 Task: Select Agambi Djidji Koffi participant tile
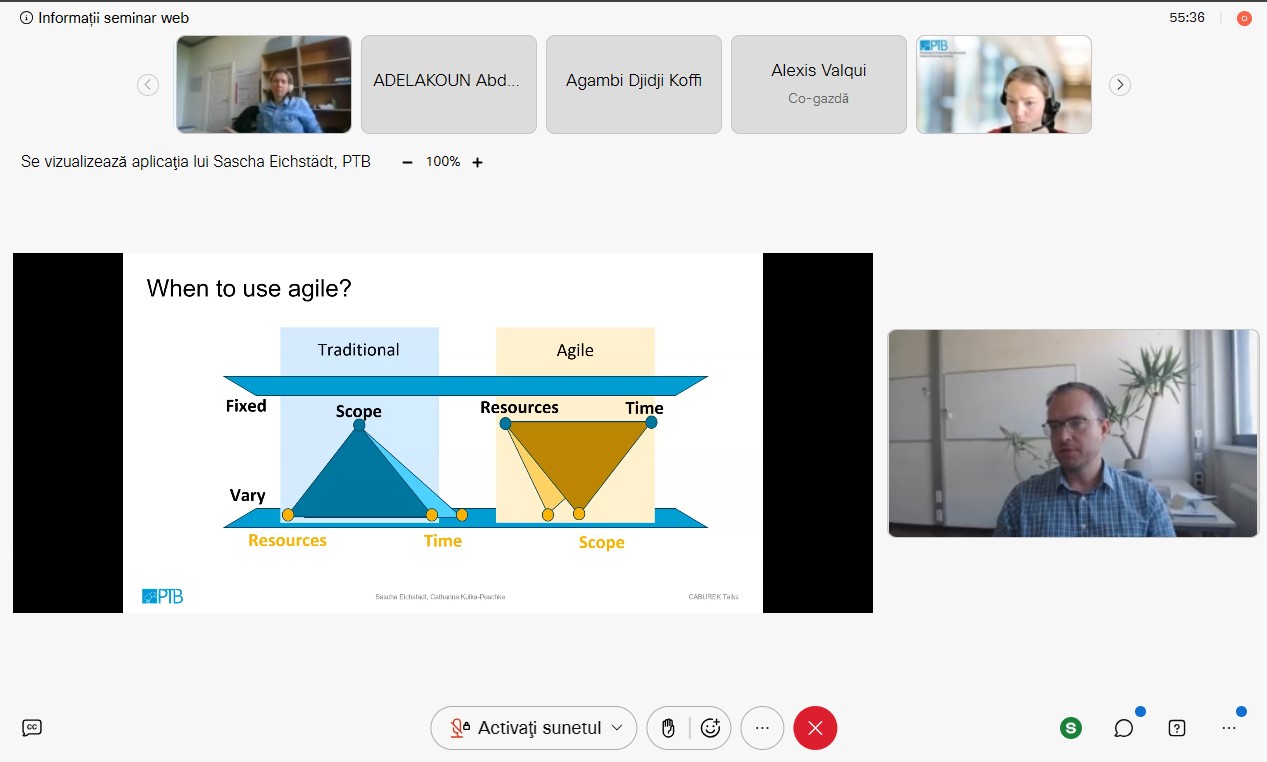click(633, 84)
